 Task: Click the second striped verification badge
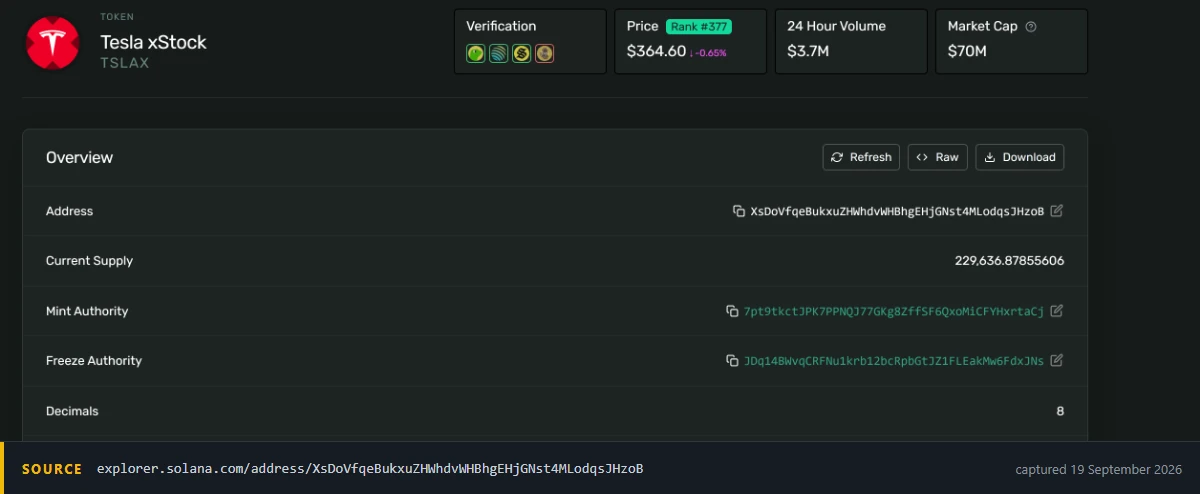[498, 53]
